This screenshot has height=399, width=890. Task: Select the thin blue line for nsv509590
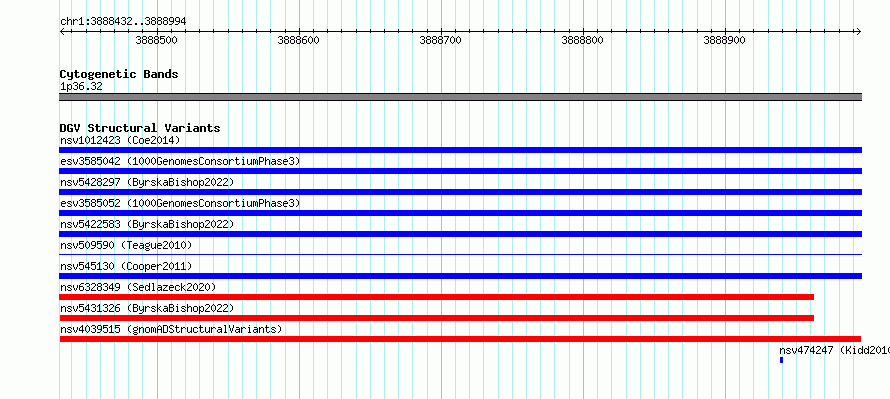click(460, 255)
